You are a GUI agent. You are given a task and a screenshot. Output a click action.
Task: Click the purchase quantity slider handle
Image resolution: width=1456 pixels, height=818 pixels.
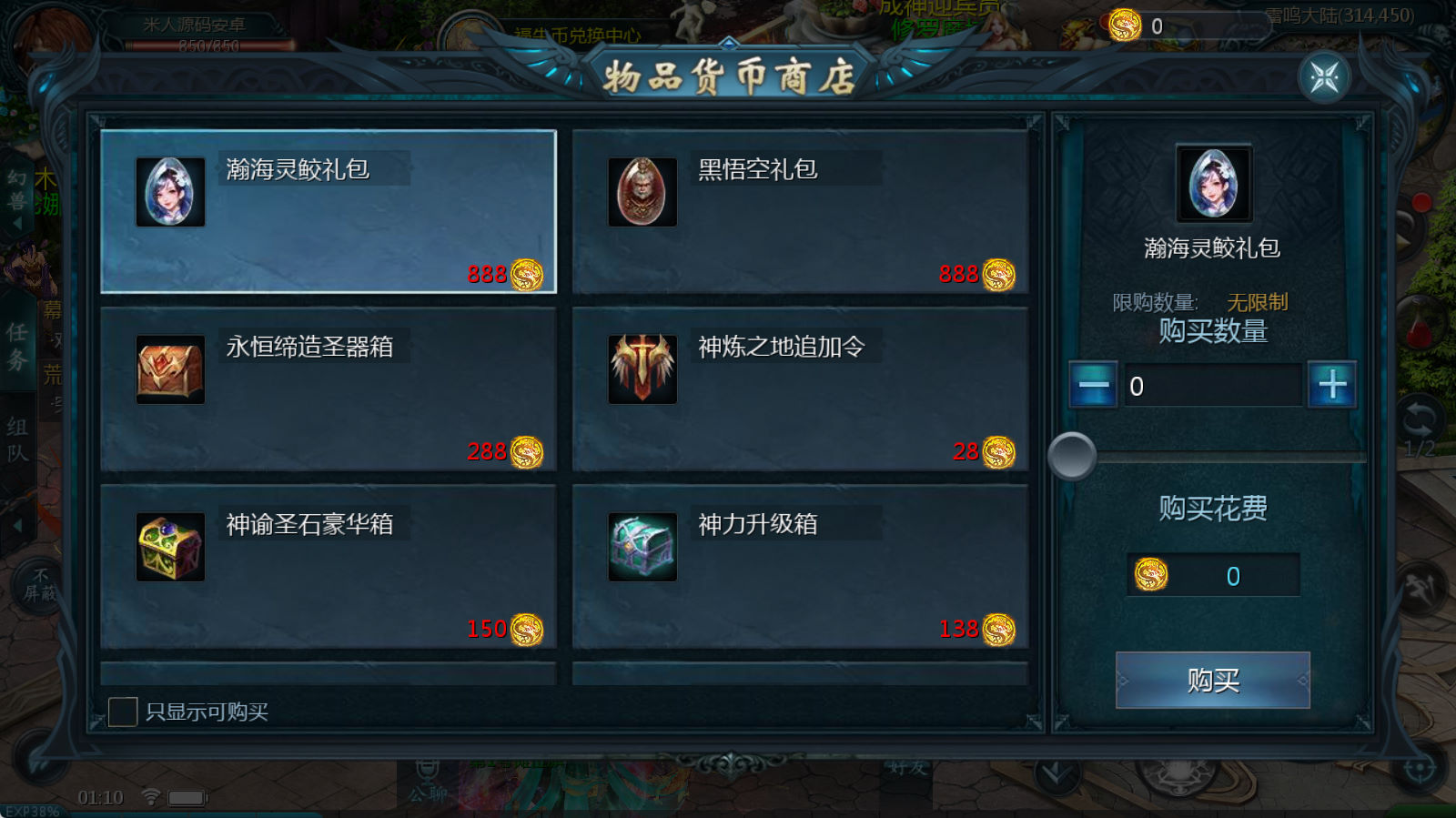pyautogui.click(x=1072, y=456)
